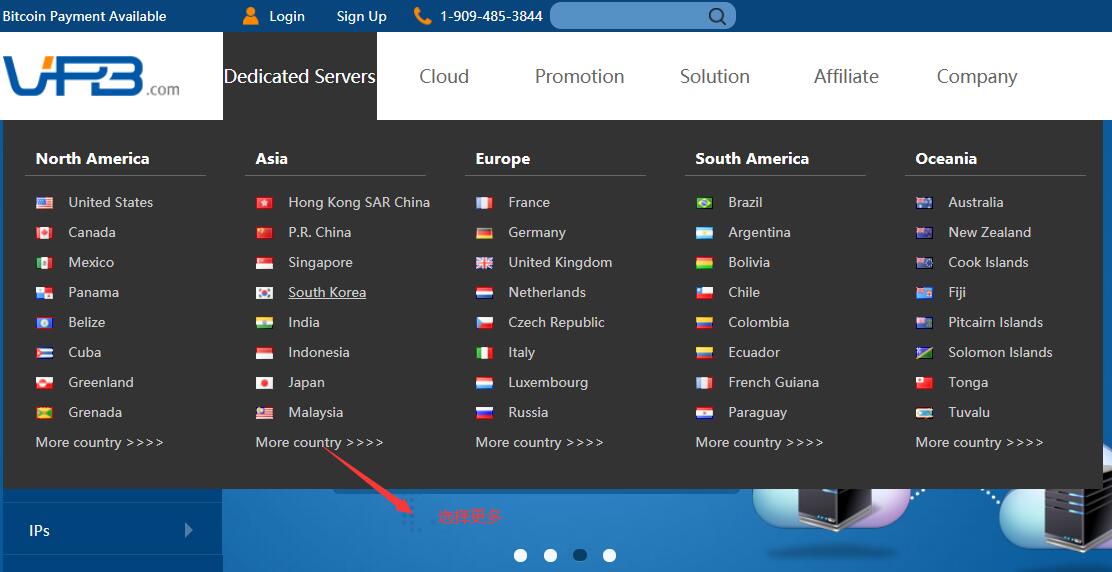Open the Promotion menu
This screenshot has width=1112, height=572.
(x=579, y=76)
